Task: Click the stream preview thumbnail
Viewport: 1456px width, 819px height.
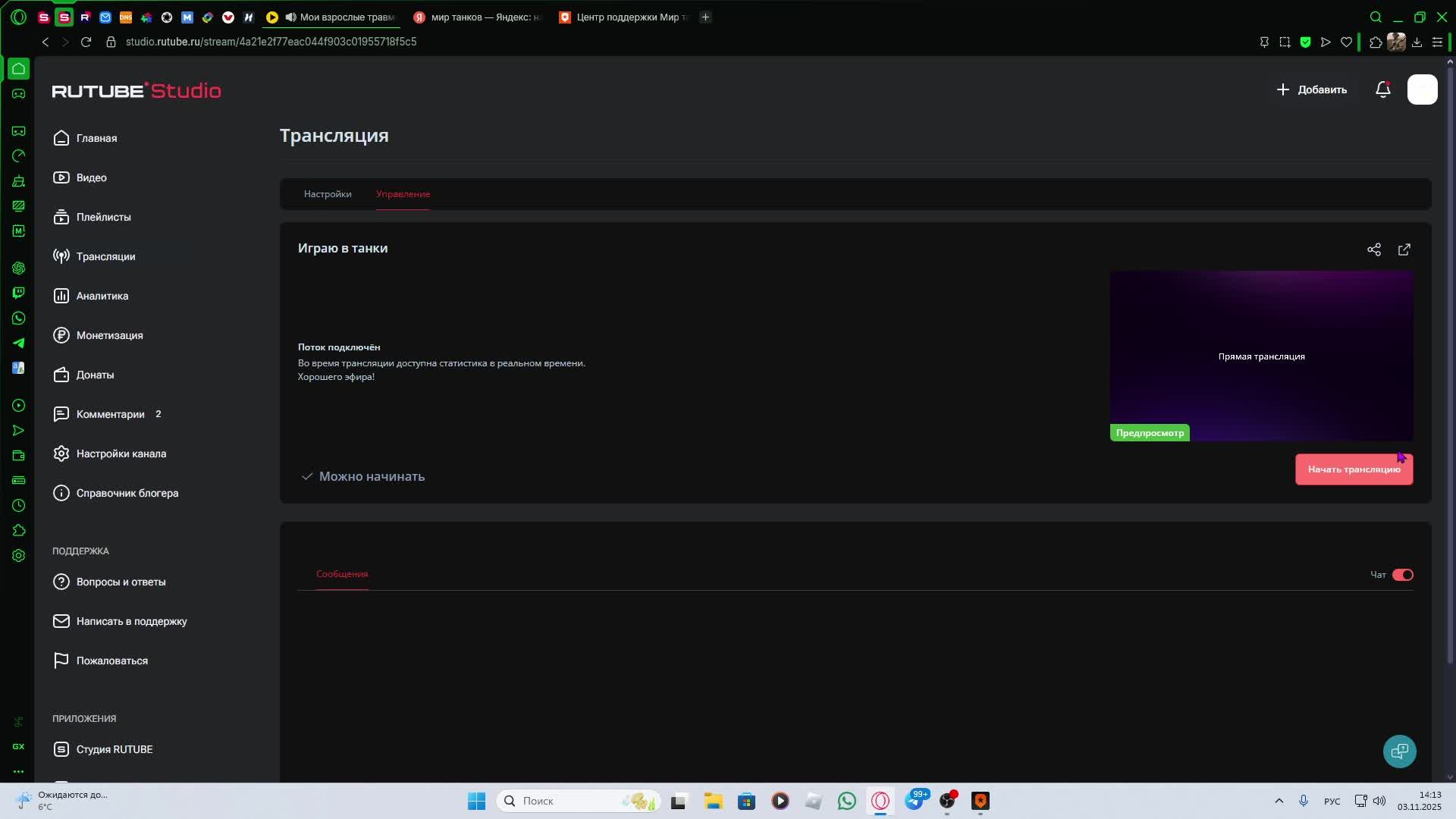Action: tap(1261, 356)
